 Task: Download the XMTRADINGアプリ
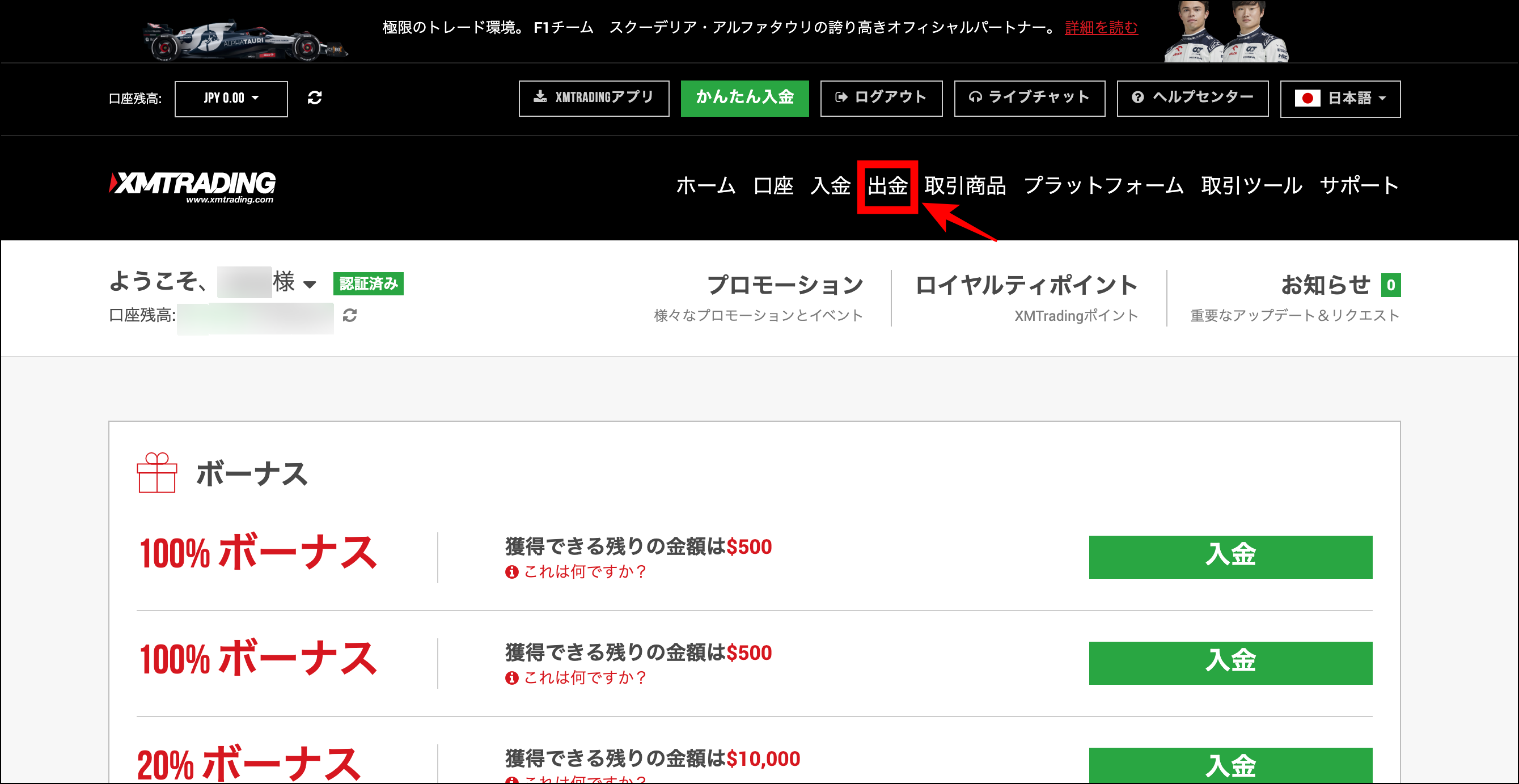[594, 98]
